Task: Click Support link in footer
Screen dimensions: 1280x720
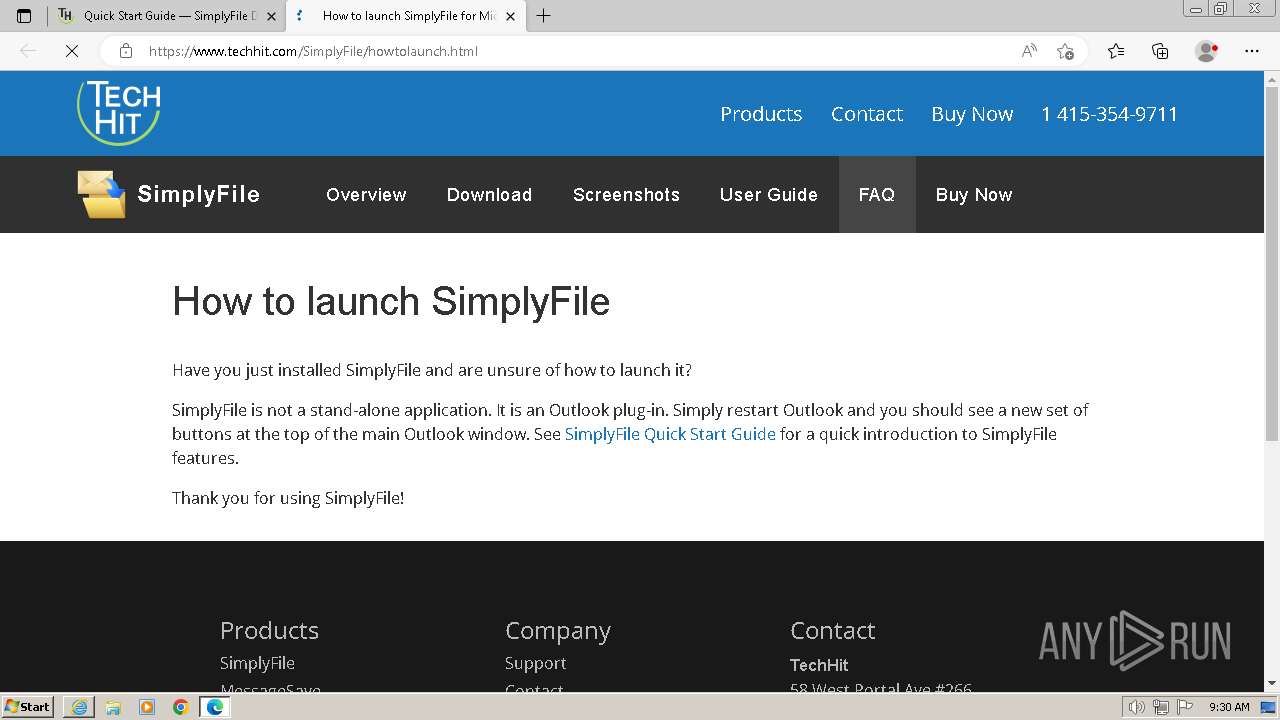Action: click(x=535, y=663)
